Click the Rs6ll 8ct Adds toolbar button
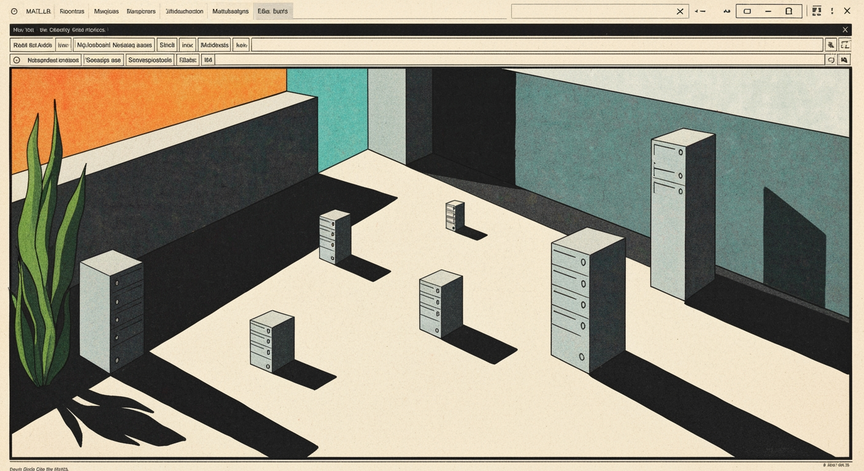The image size is (864, 471). coord(33,45)
